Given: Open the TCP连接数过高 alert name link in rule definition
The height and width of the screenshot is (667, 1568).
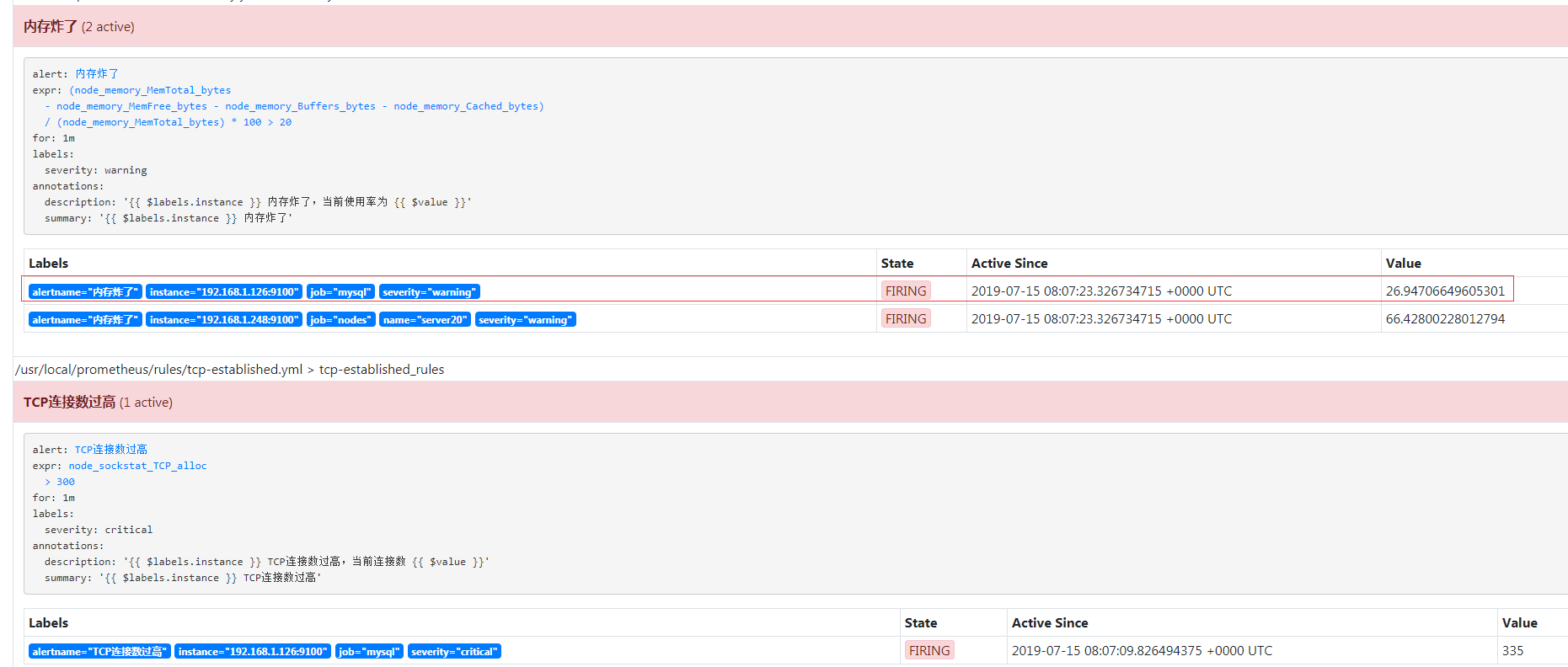Looking at the screenshot, I should point(110,450).
